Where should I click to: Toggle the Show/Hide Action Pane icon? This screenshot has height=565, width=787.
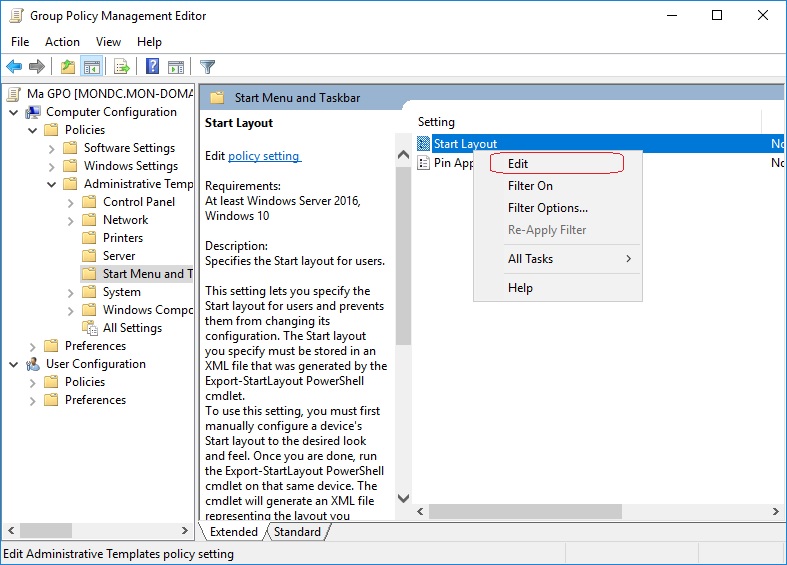click(x=176, y=66)
